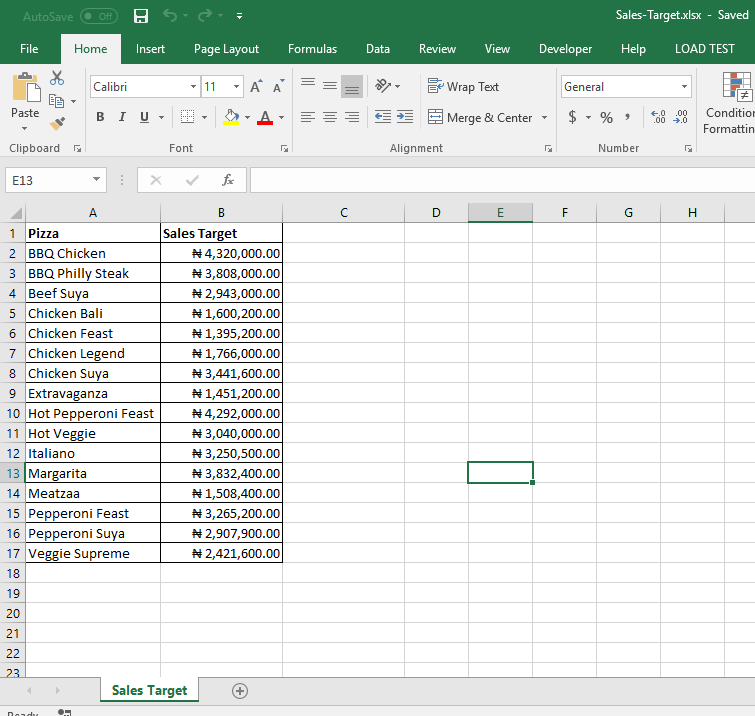
Task: Switch to the Data tab
Action: pos(378,49)
